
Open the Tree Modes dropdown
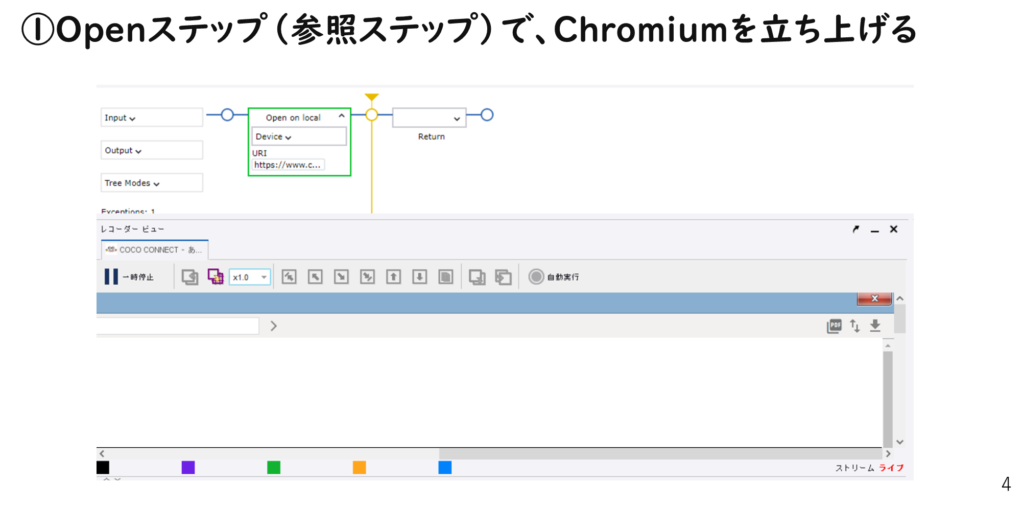(x=151, y=183)
